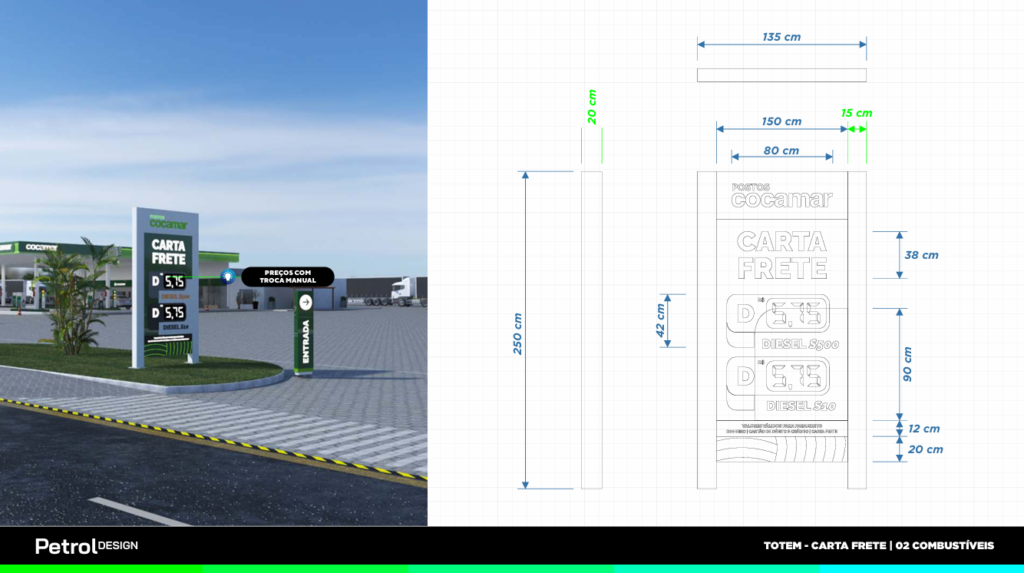Select the 80 cm width dimension
Viewport: 1024px width, 573px height.
[x=781, y=151]
